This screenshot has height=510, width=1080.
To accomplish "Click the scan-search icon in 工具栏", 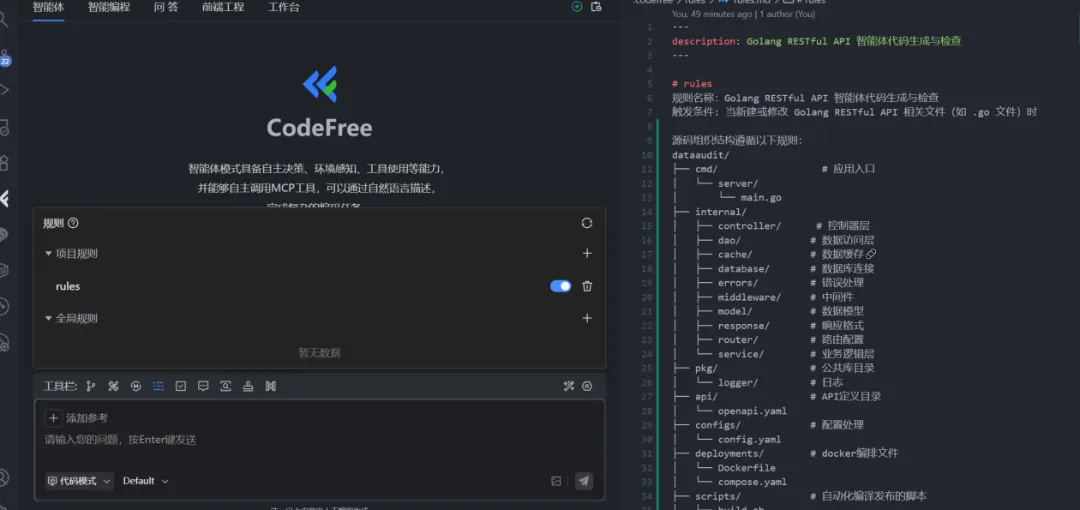I will click(225, 387).
